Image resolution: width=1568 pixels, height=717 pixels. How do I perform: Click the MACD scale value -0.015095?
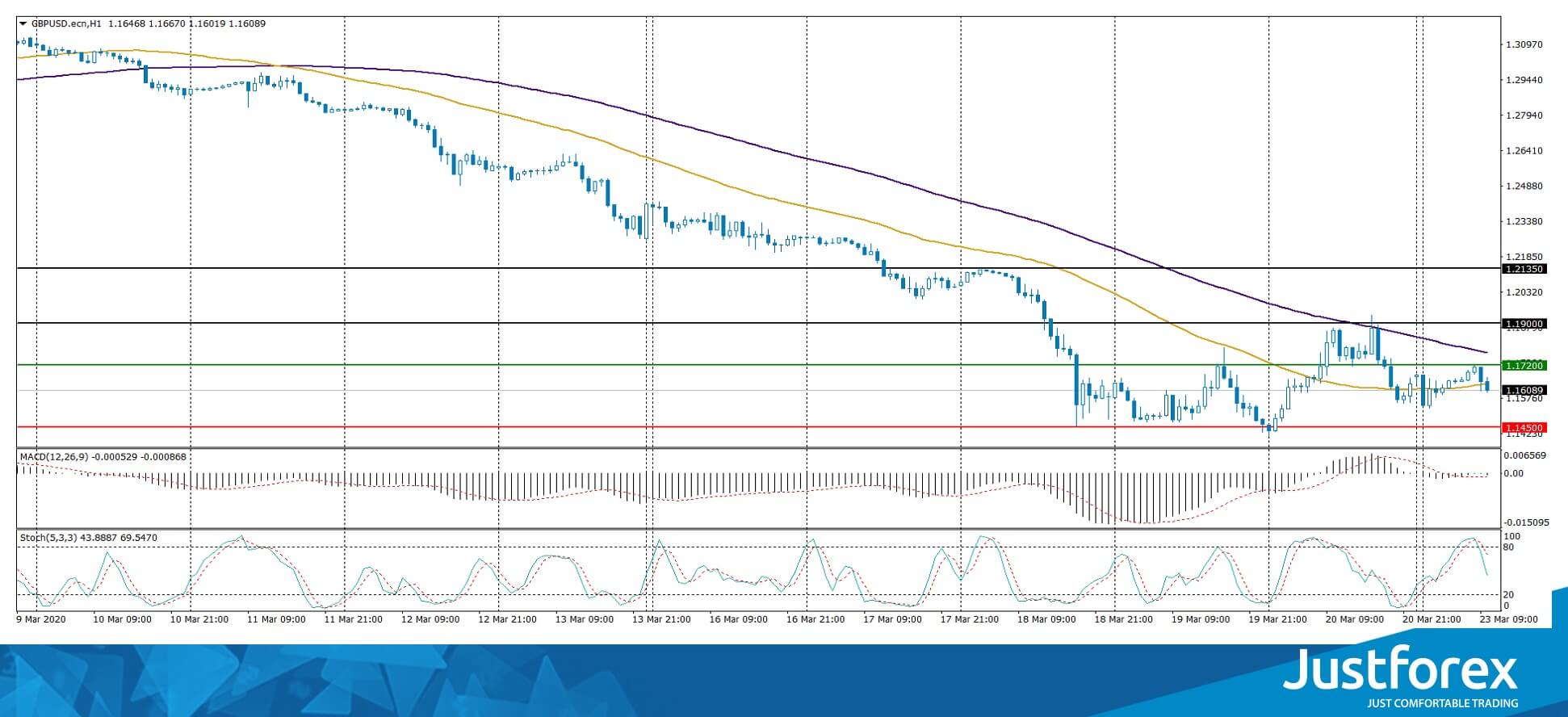pyautogui.click(x=1525, y=522)
